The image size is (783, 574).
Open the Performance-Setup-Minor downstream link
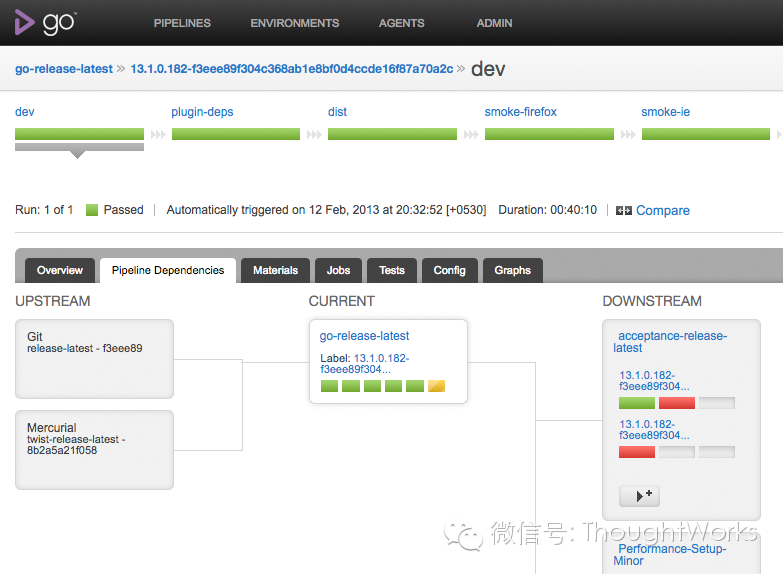click(670, 555)
